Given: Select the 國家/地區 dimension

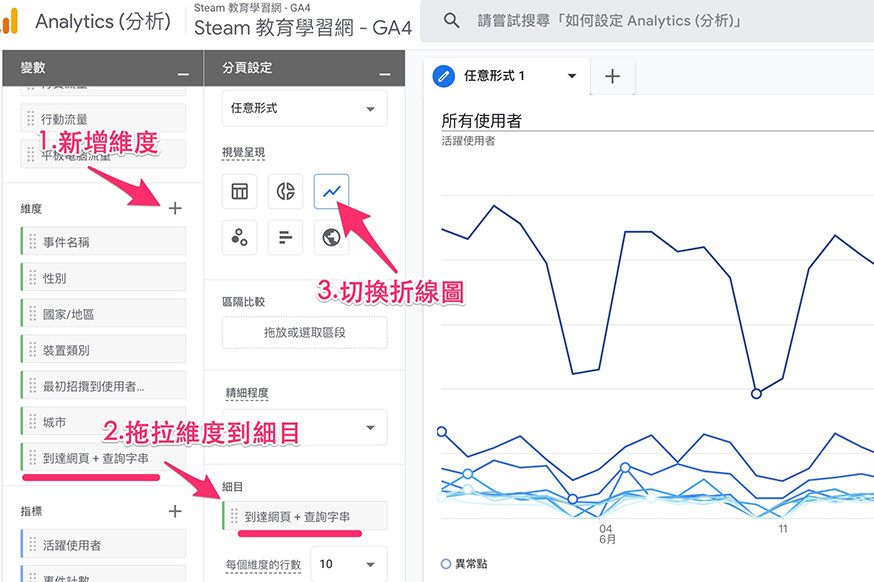Looking at the screenshot, I should coord(103,314).
